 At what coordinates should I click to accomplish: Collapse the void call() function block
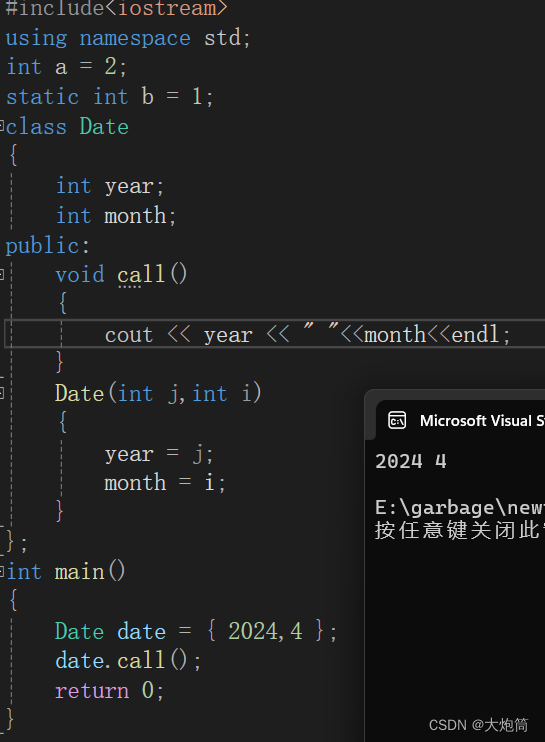click(x=2, y=274)
